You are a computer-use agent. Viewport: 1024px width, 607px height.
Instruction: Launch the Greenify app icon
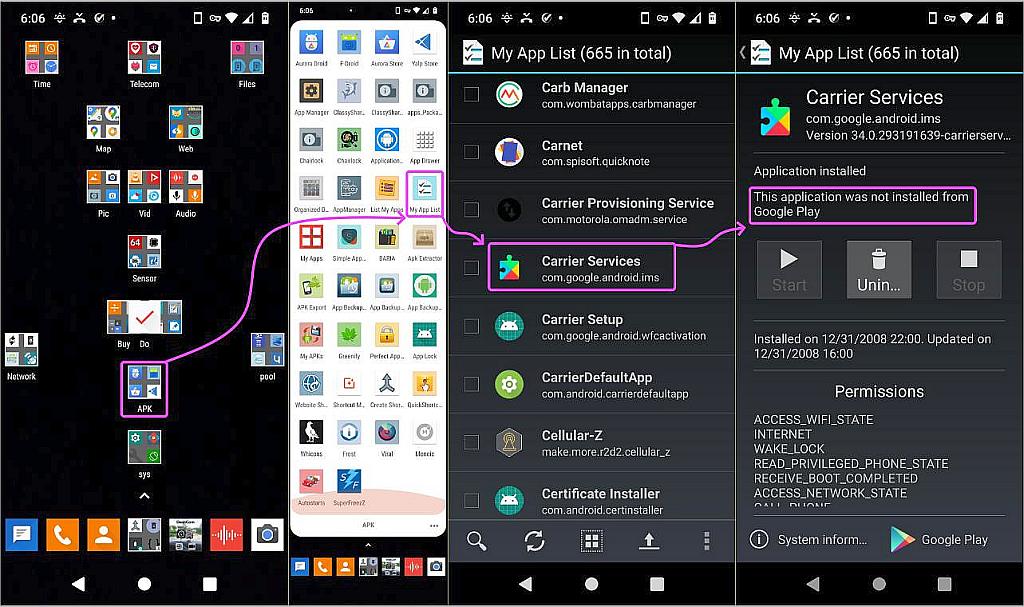(x=349, y=335)
